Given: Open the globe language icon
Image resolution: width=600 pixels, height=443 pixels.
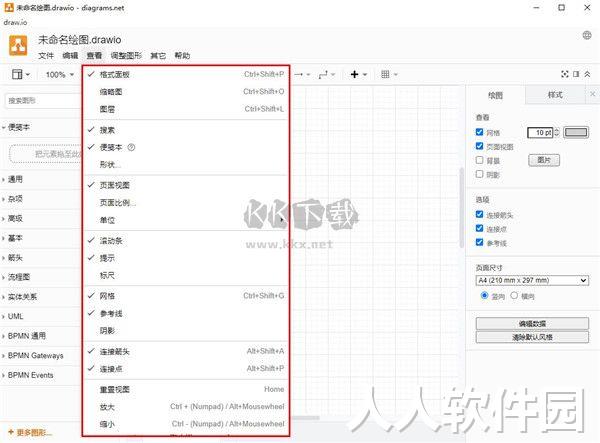Looking at the screenshot, I should [x=587, y=36].
